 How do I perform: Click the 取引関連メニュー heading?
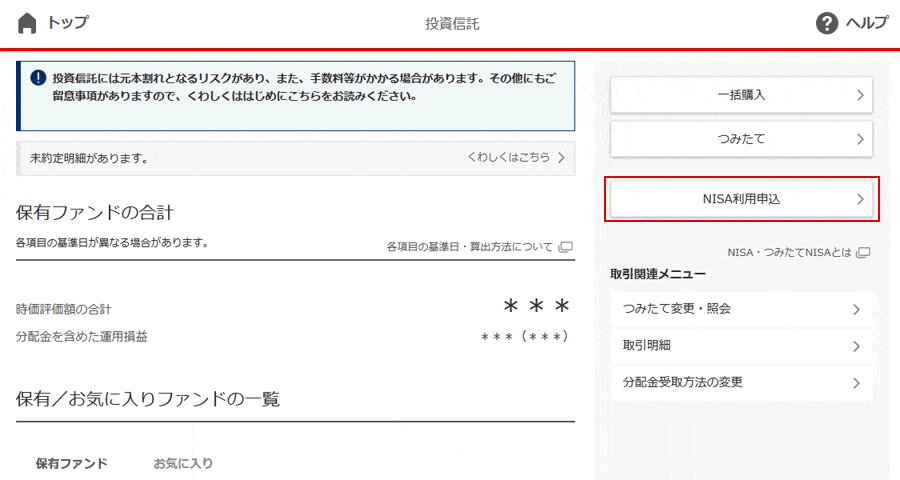658,274
